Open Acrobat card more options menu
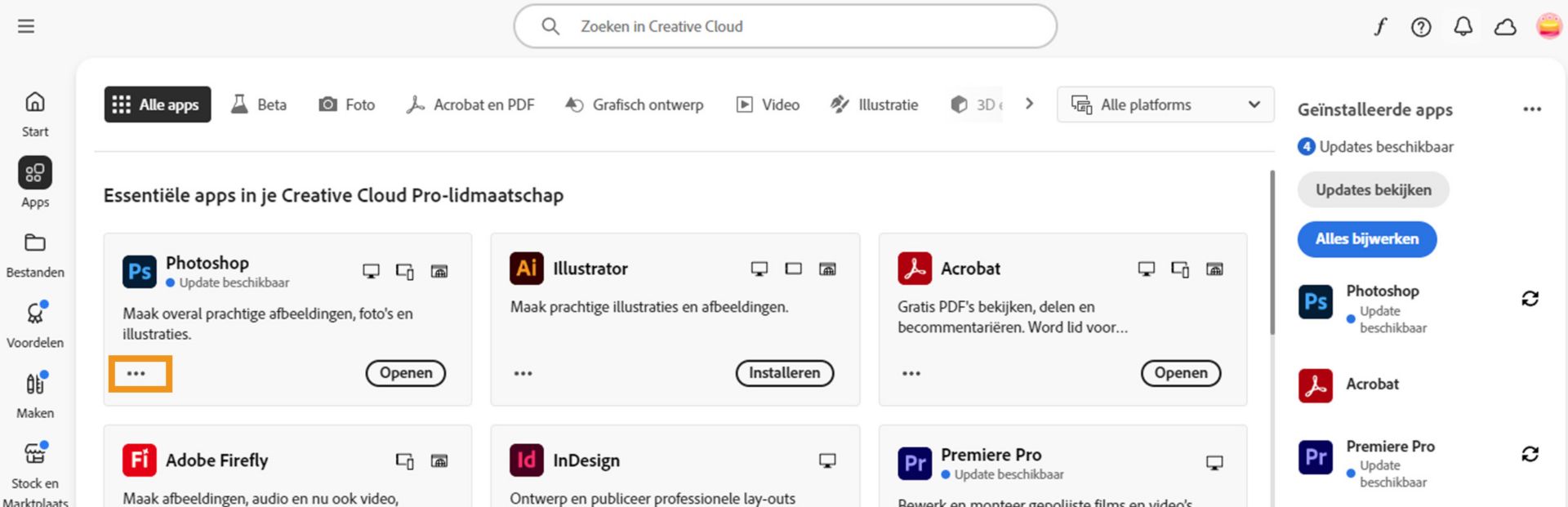The width and height of the screenshot is (1568, 507). 911,373
